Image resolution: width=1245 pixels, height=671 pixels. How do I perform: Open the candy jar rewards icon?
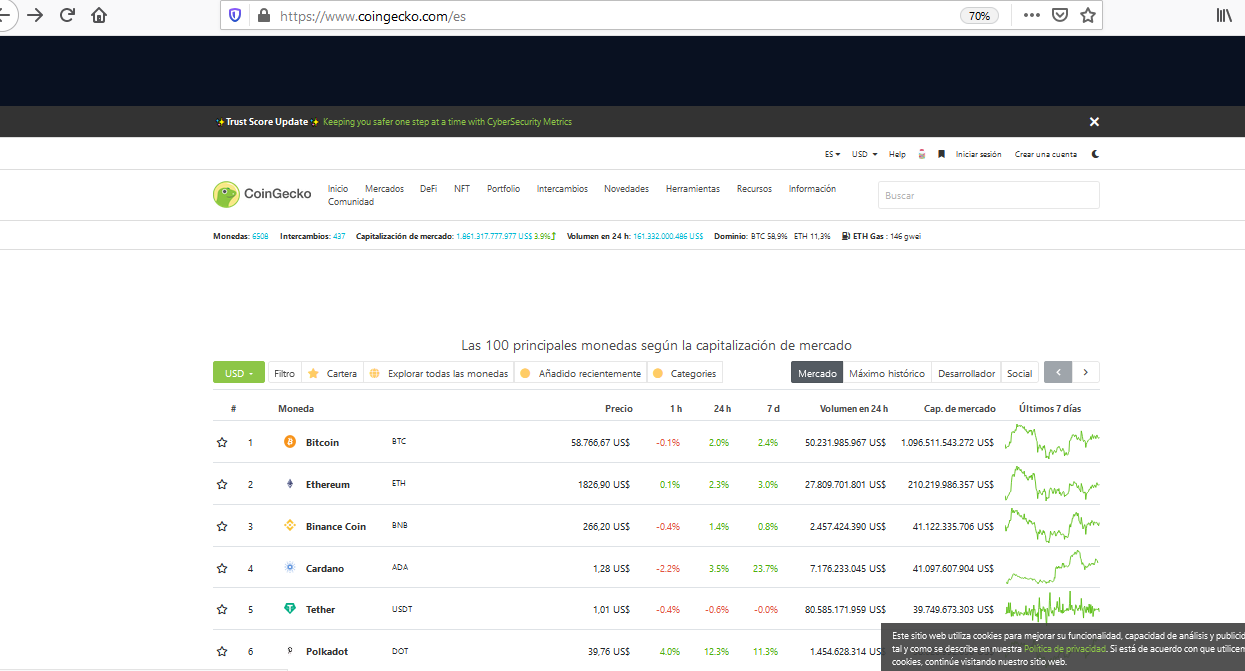point(922,154)
